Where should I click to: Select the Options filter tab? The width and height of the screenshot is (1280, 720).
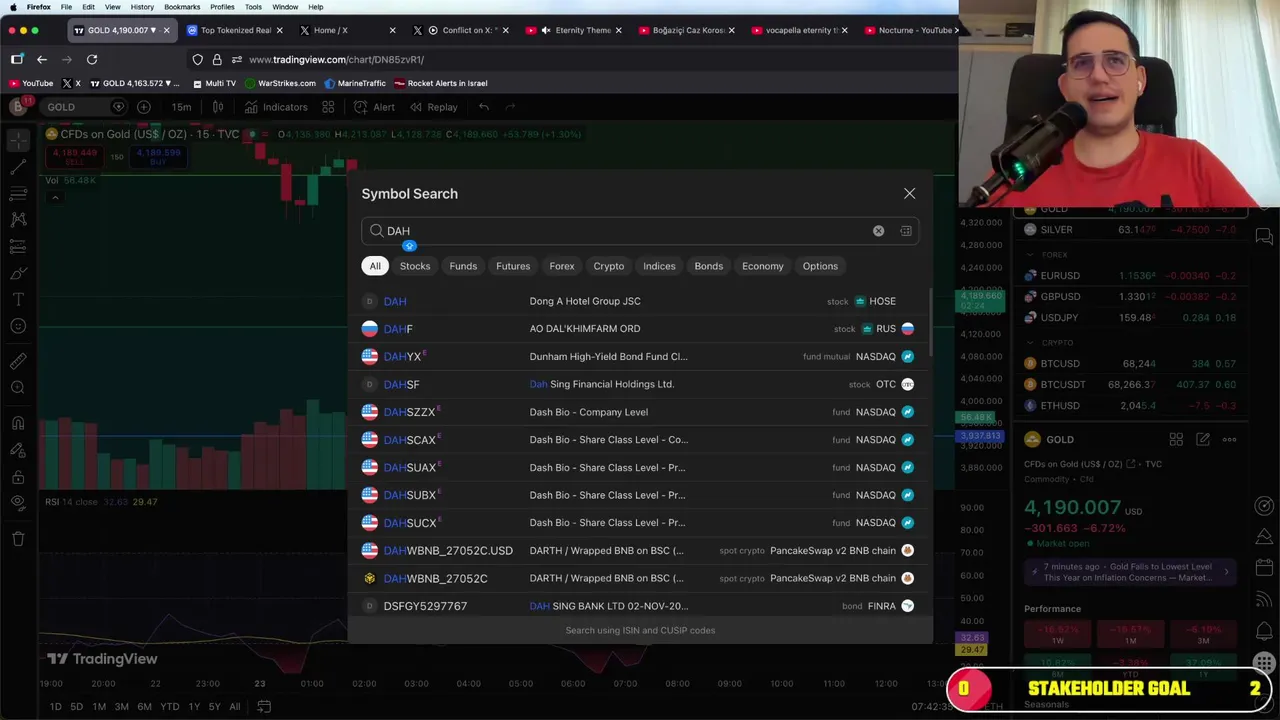(x=820, y=266)
